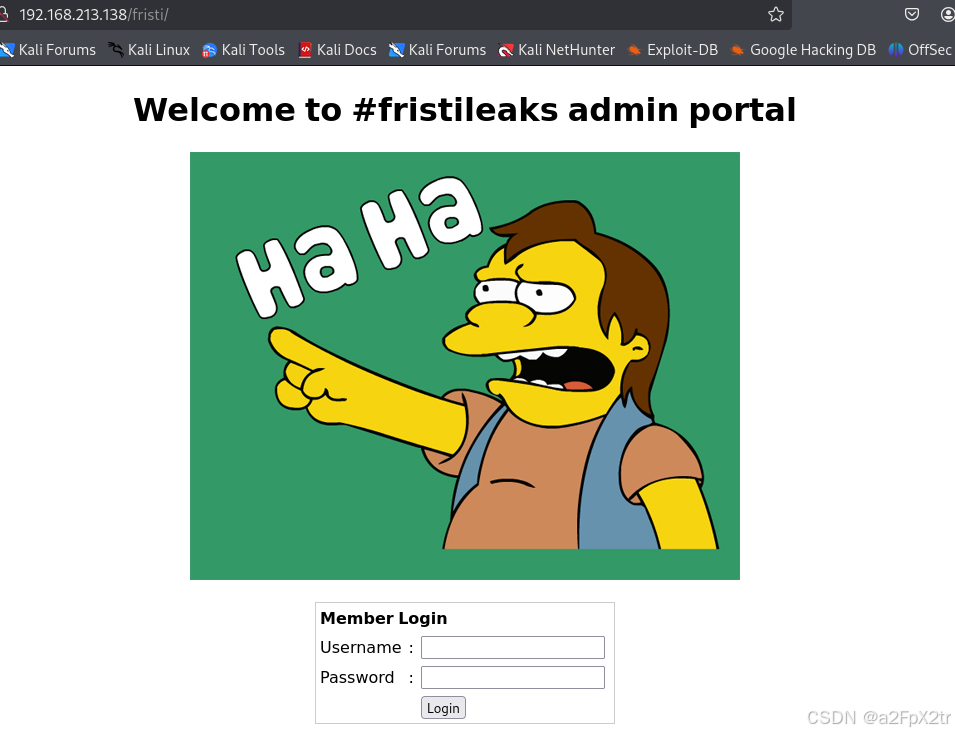Viewport: 955px width, 735px height.
Task: Click the Member Login label
Action: 384,618
